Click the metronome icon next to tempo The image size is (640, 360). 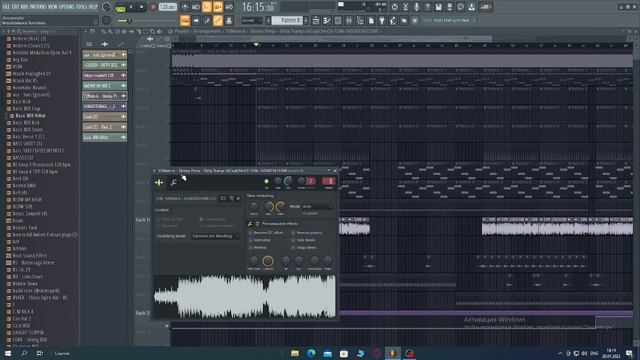(185, 7)
